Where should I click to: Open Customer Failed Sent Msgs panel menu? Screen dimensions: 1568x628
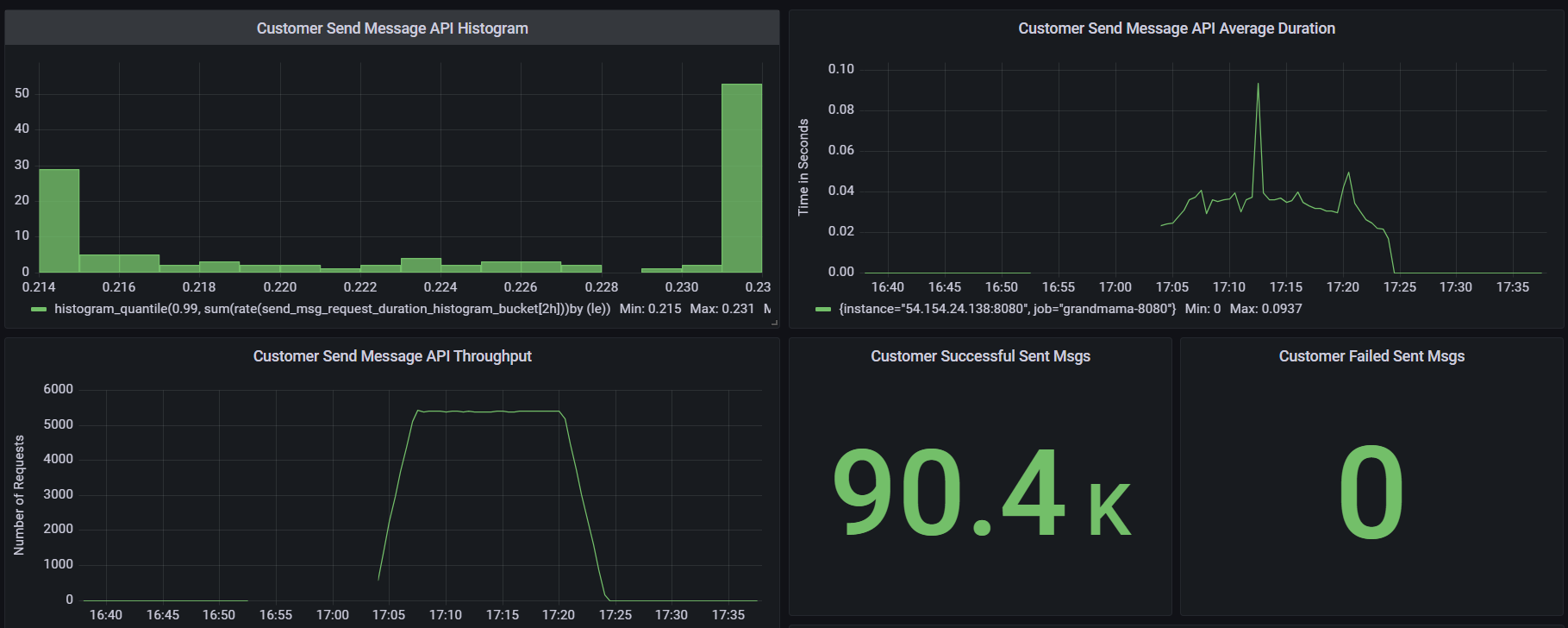coord(1371,356)
